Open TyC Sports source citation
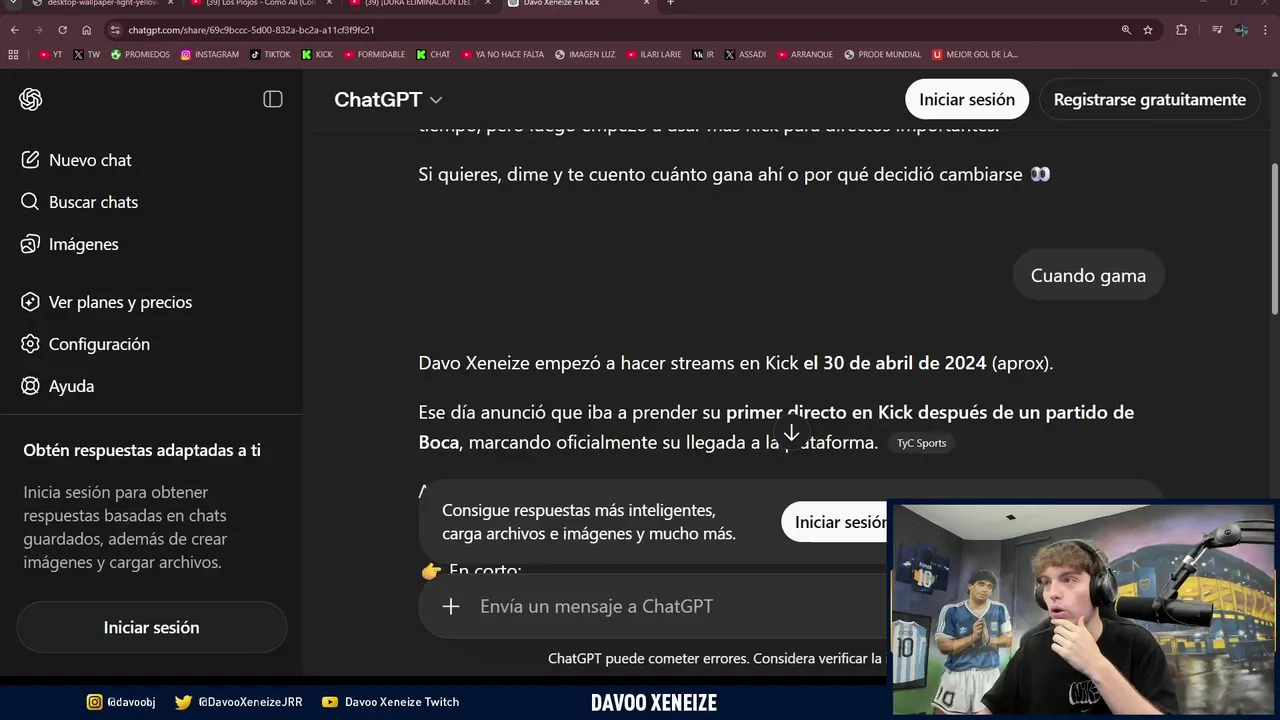 921,443
